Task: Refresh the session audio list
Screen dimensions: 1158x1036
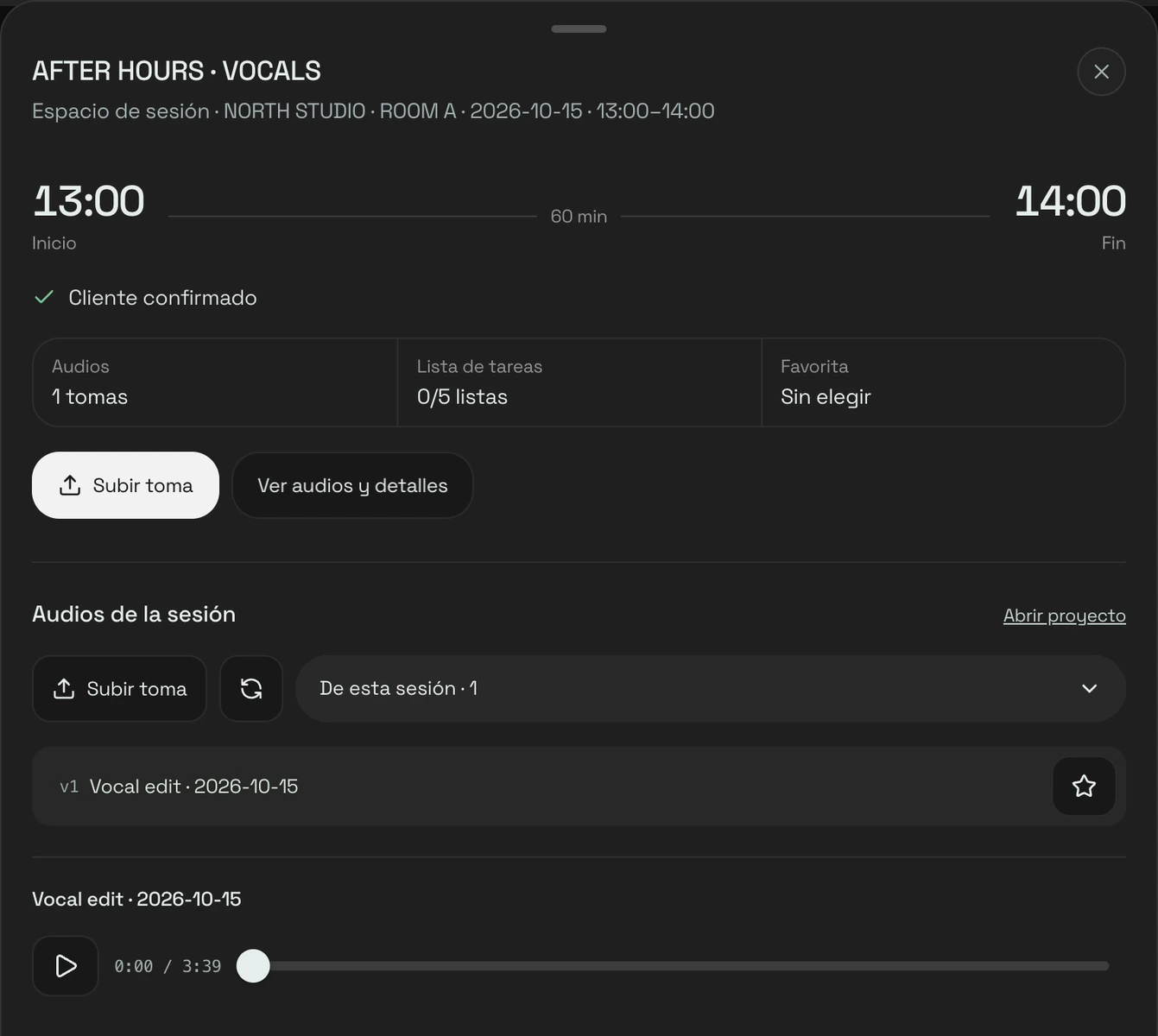Action: tap(251, 689)
